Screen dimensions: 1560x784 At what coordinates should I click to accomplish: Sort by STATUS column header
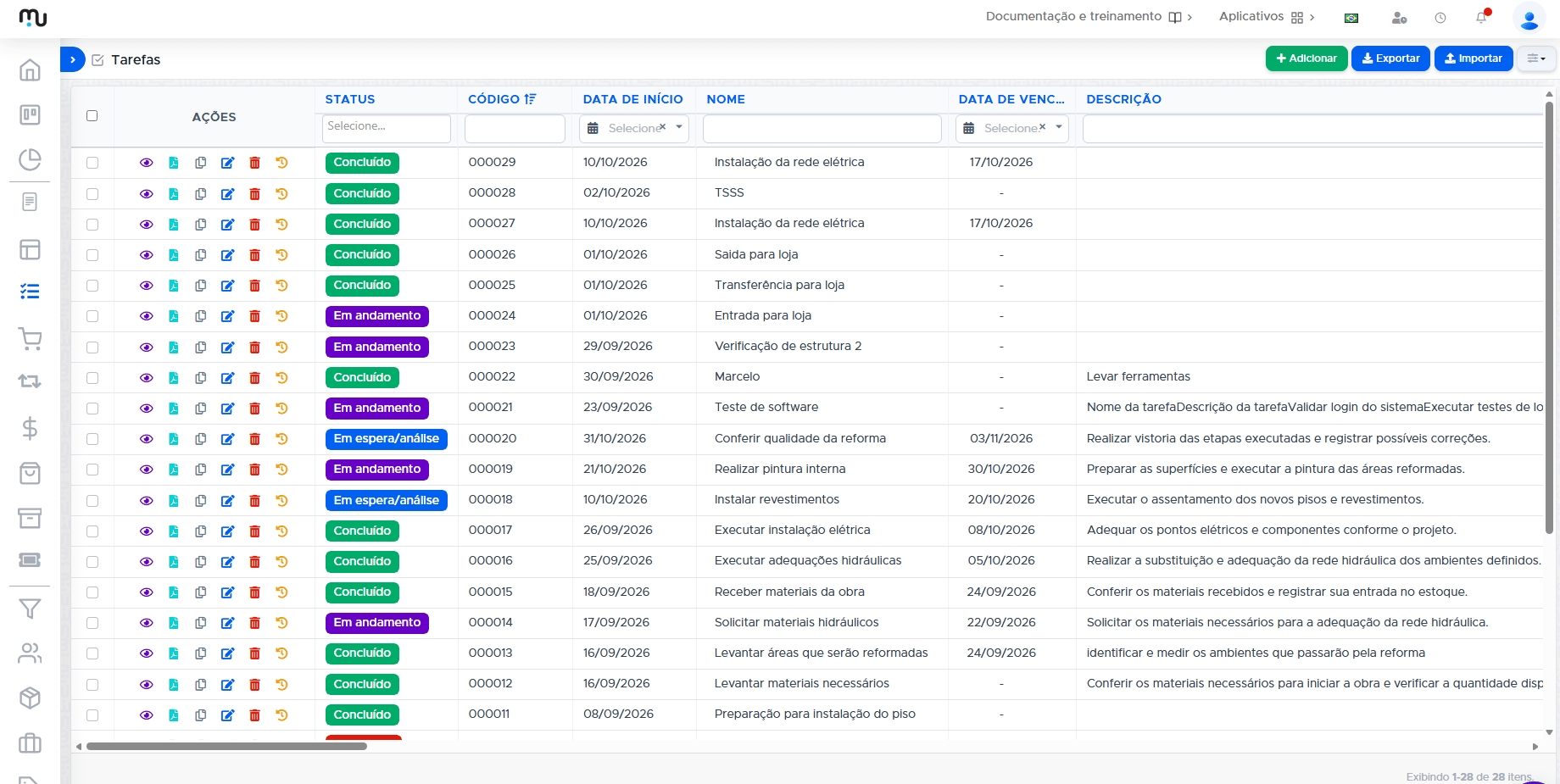tap(350, 99)
